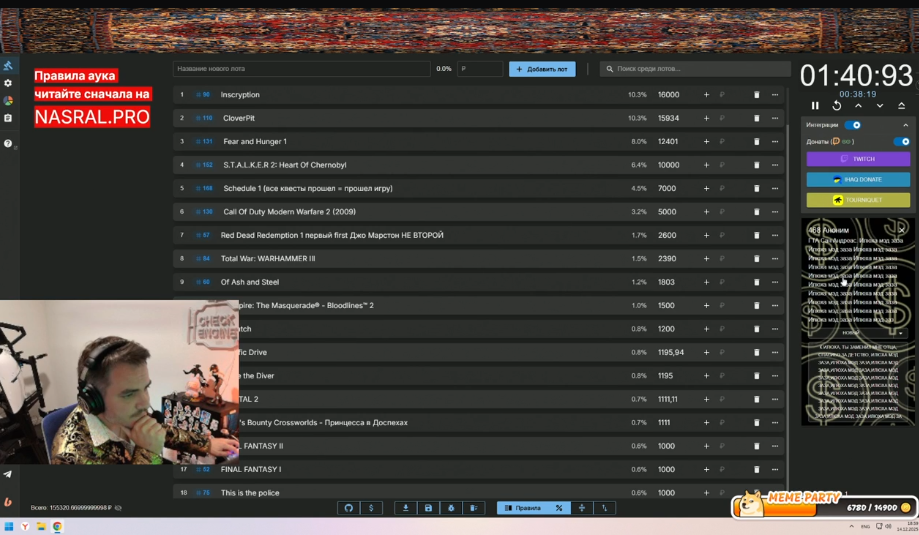Increase timer with the up chevron
This screenshot has height=535, width=919.
click(x=858, y=105)
